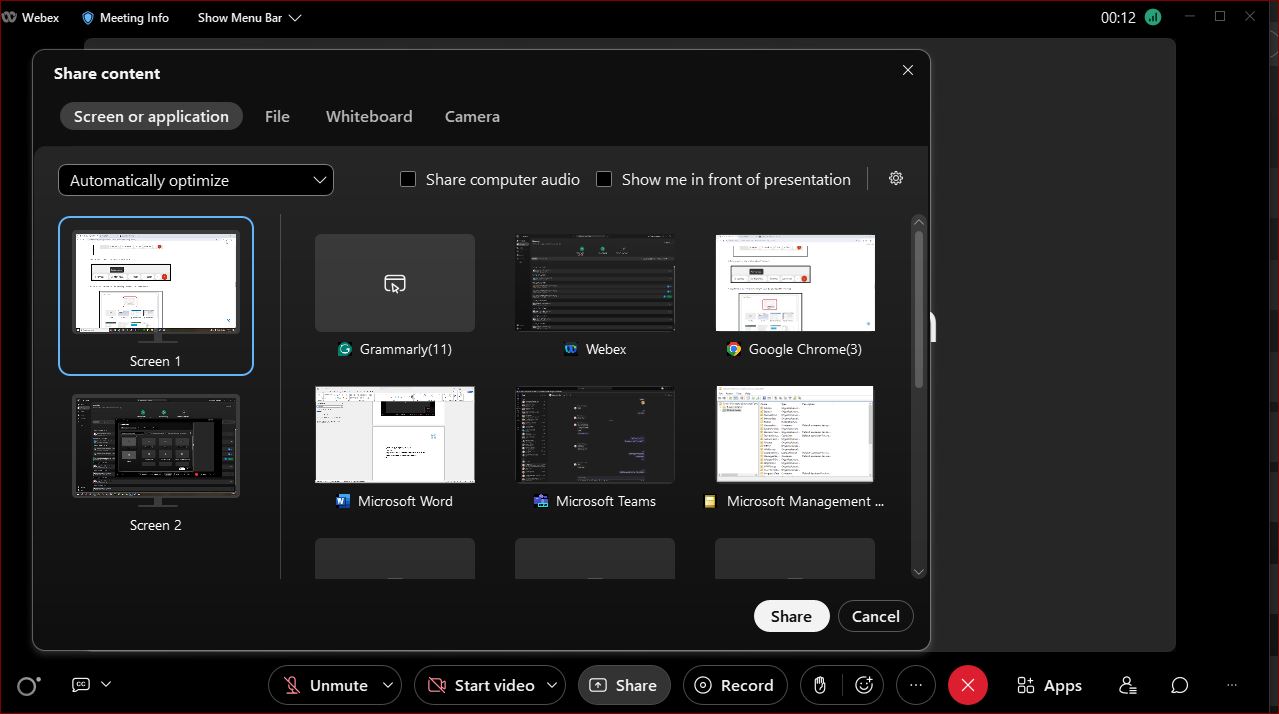Click the green connection quality indicator
1279x714 pixels.
coord(1153,17)
